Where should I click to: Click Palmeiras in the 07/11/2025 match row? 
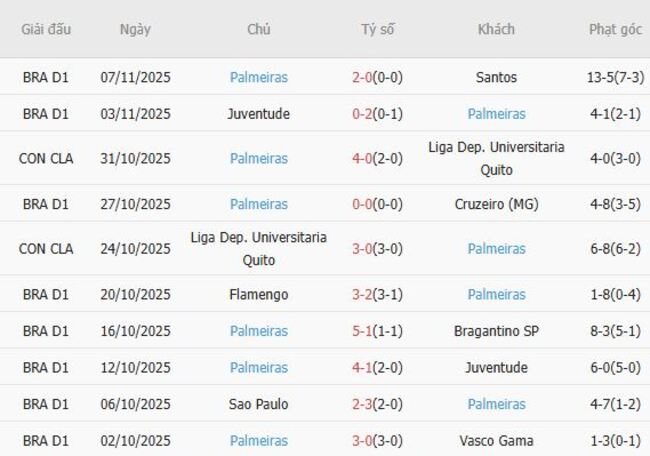[x=258, y=77]
